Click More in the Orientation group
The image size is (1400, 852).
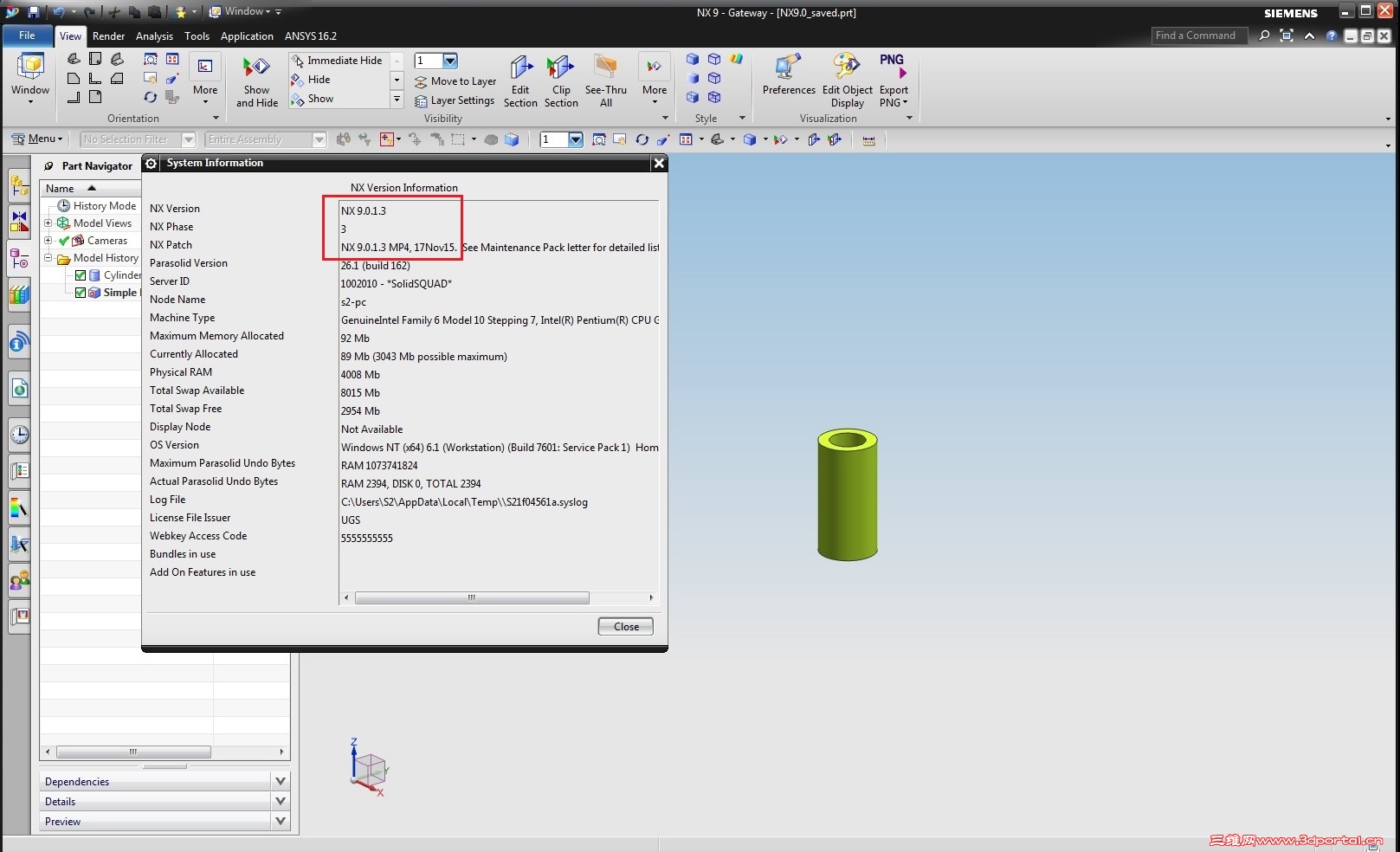(205, 80)
